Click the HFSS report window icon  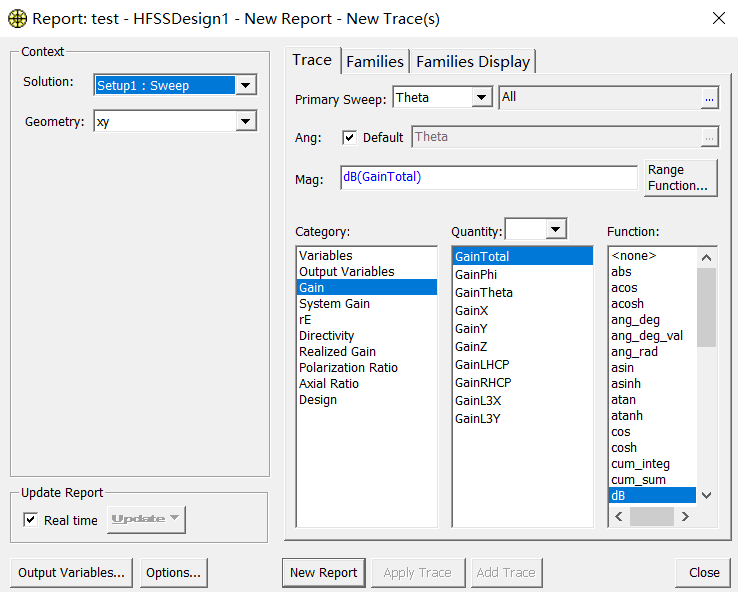tap(17, 19)
